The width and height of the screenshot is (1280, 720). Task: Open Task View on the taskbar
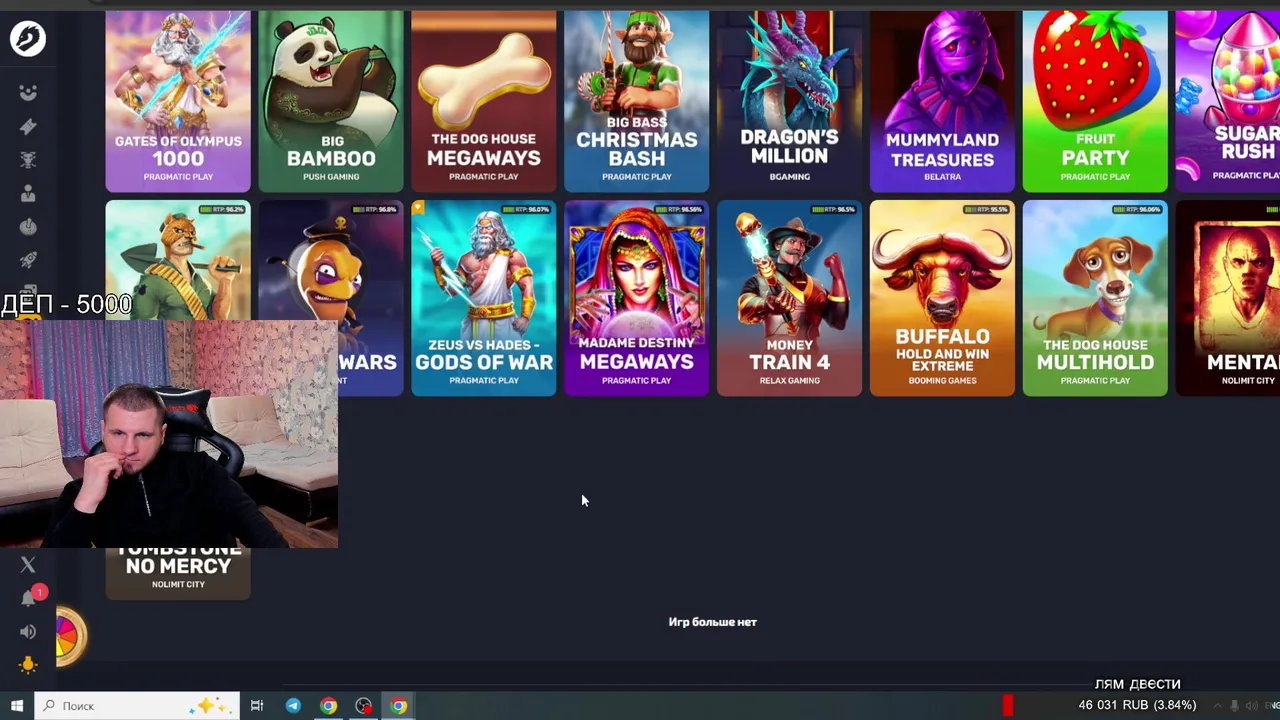257,706
